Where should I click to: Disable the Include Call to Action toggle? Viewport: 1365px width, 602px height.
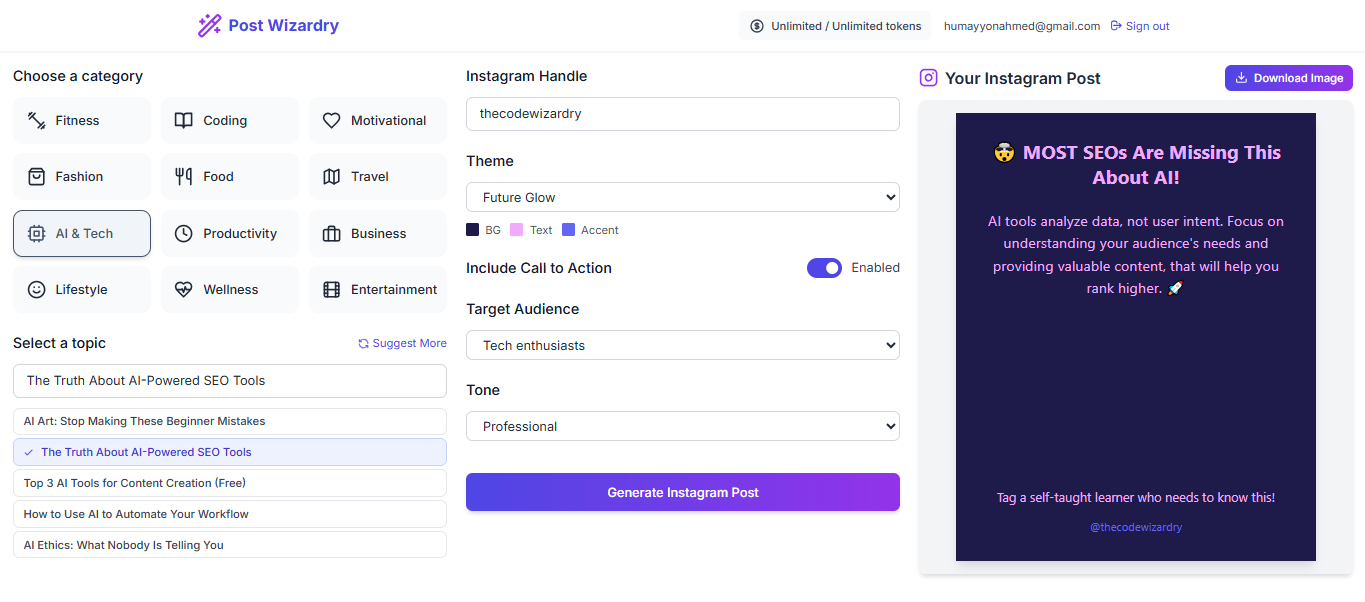(824, 268)
